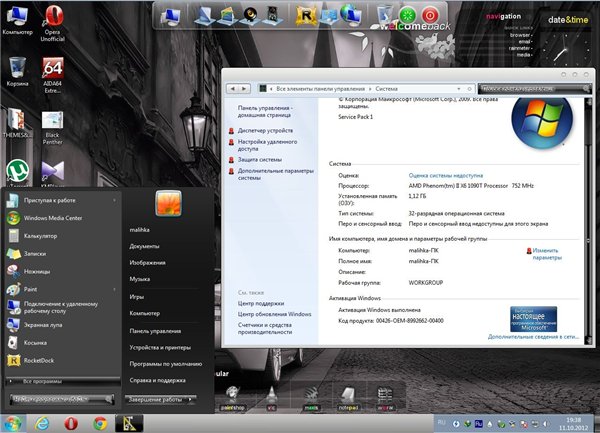Open Панель управления from Start menu
This screenshot has width=600, height=433.
[155, 330]
